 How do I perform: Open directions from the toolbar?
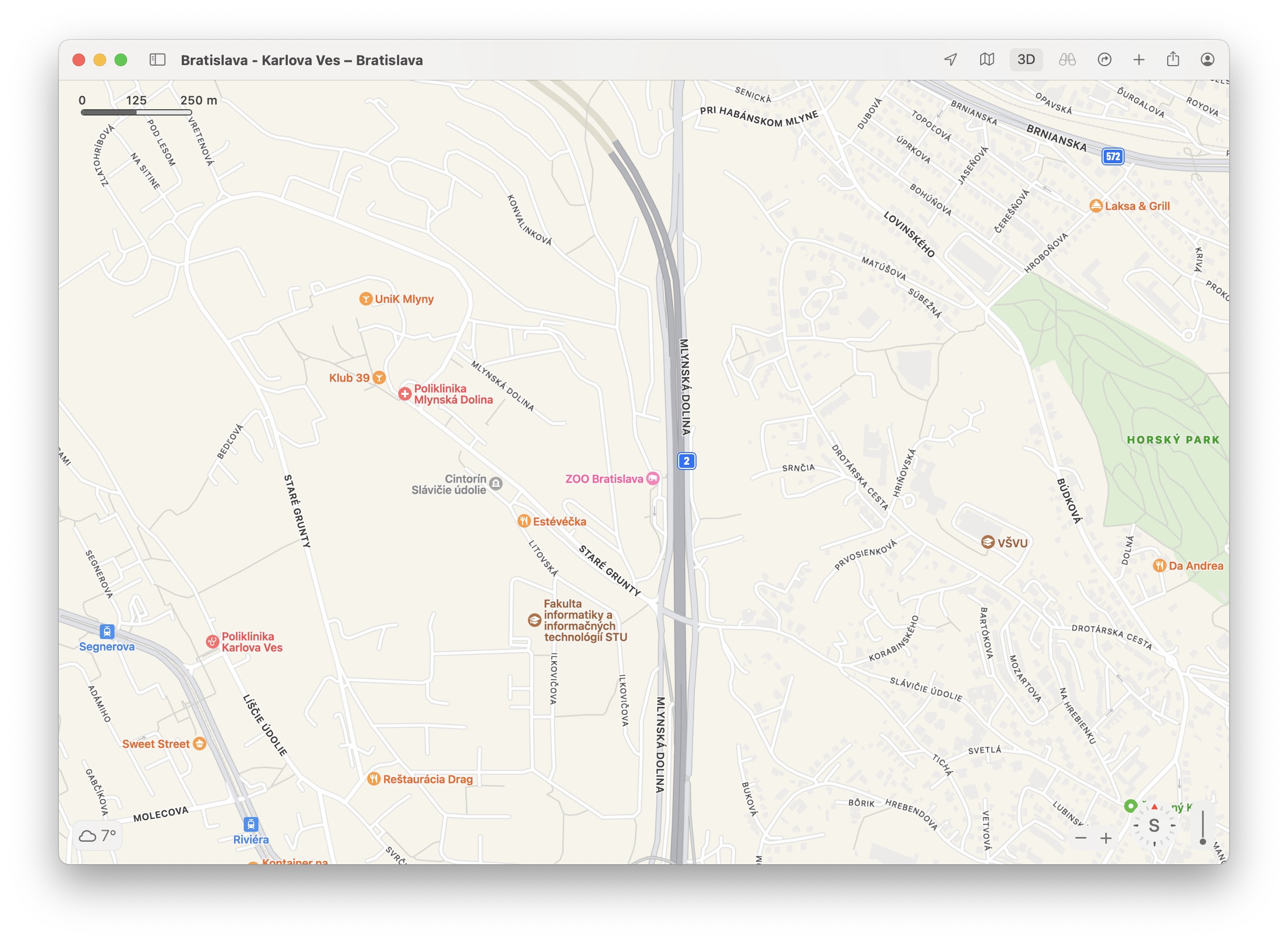(x=1104, y=60)
